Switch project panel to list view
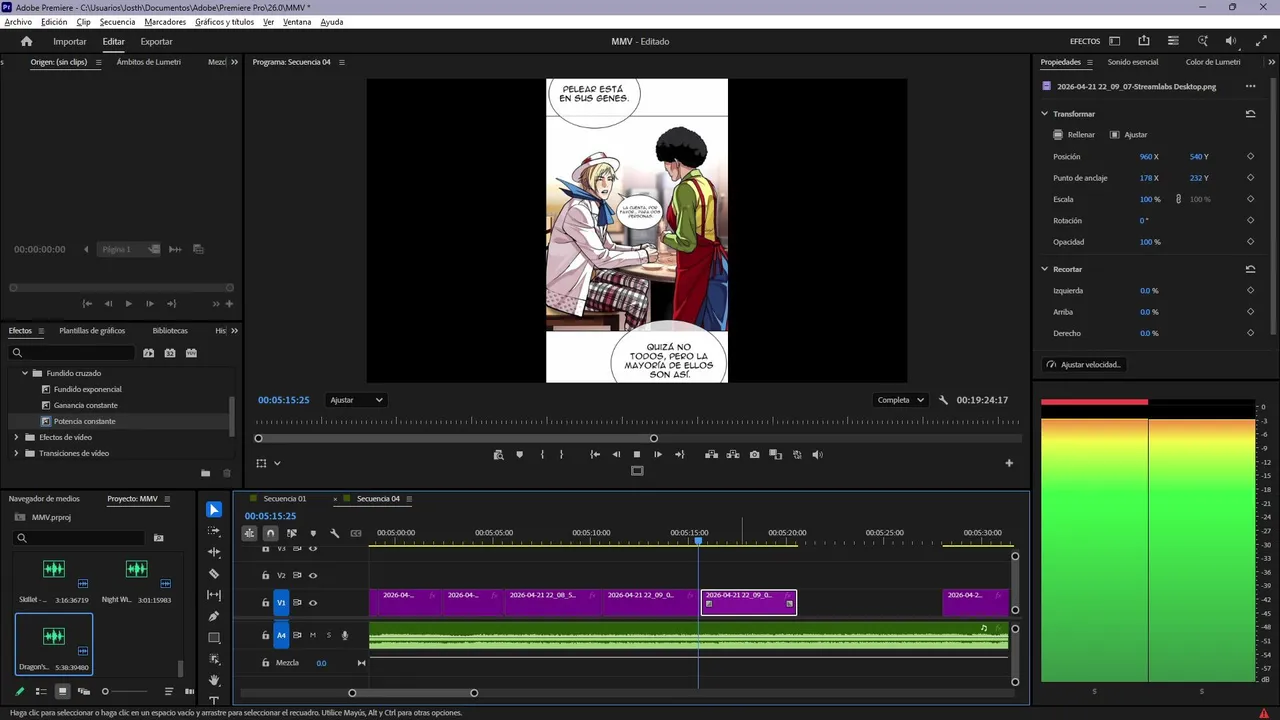Image resolution: width=1280 pixels, height=720 pixels. [41, 691]
